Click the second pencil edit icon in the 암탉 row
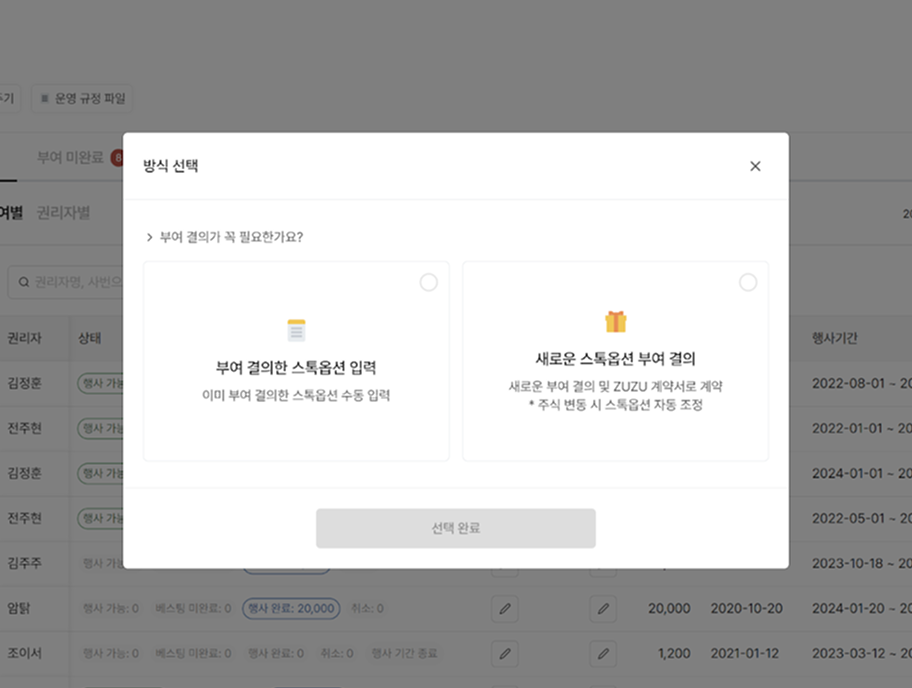 [602, 608]
